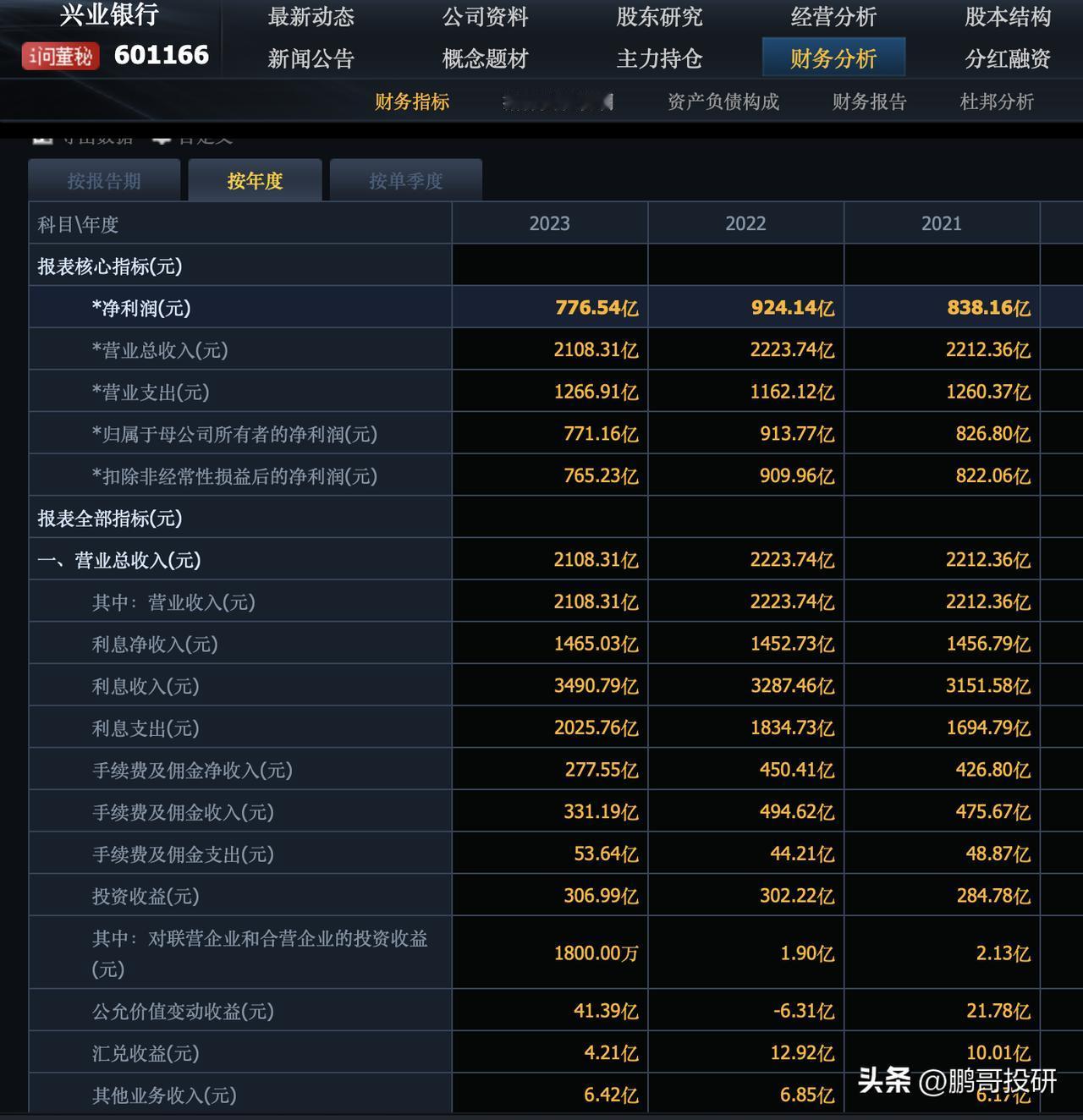This screenshot has width=1083, height=1120.
Task: Click the 2023 column header
Action: [x=550, y=223]
